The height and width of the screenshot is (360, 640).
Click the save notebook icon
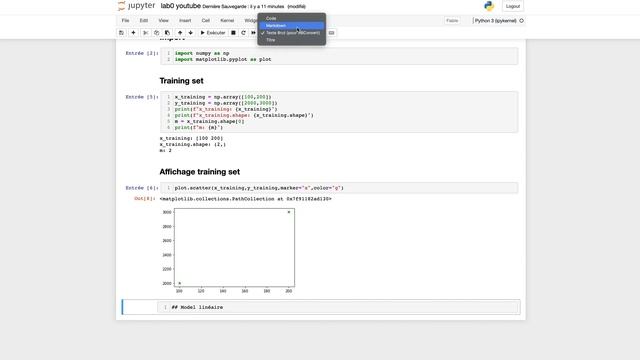[x=121, y=33]
